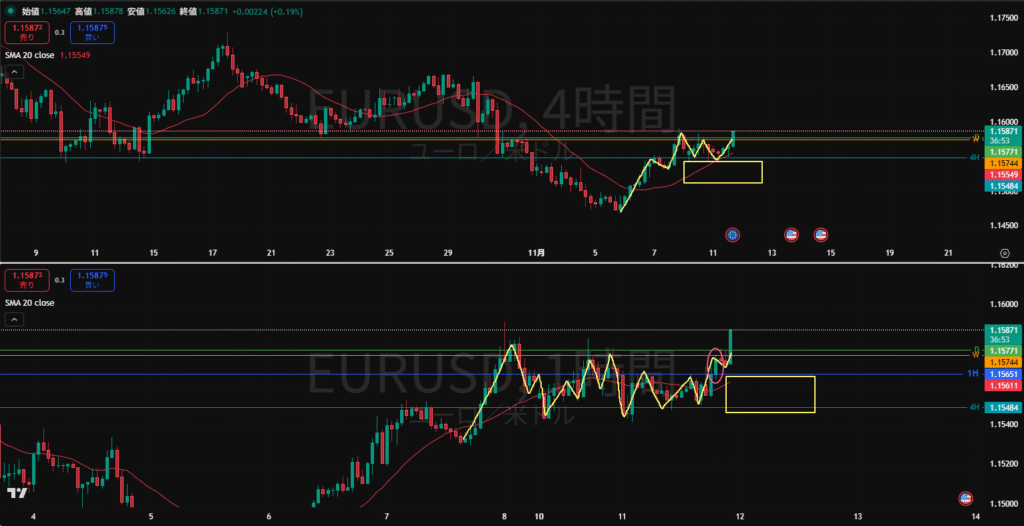Click the blue buy (買い) button in top chart
1024x526 pixels.
92,32
